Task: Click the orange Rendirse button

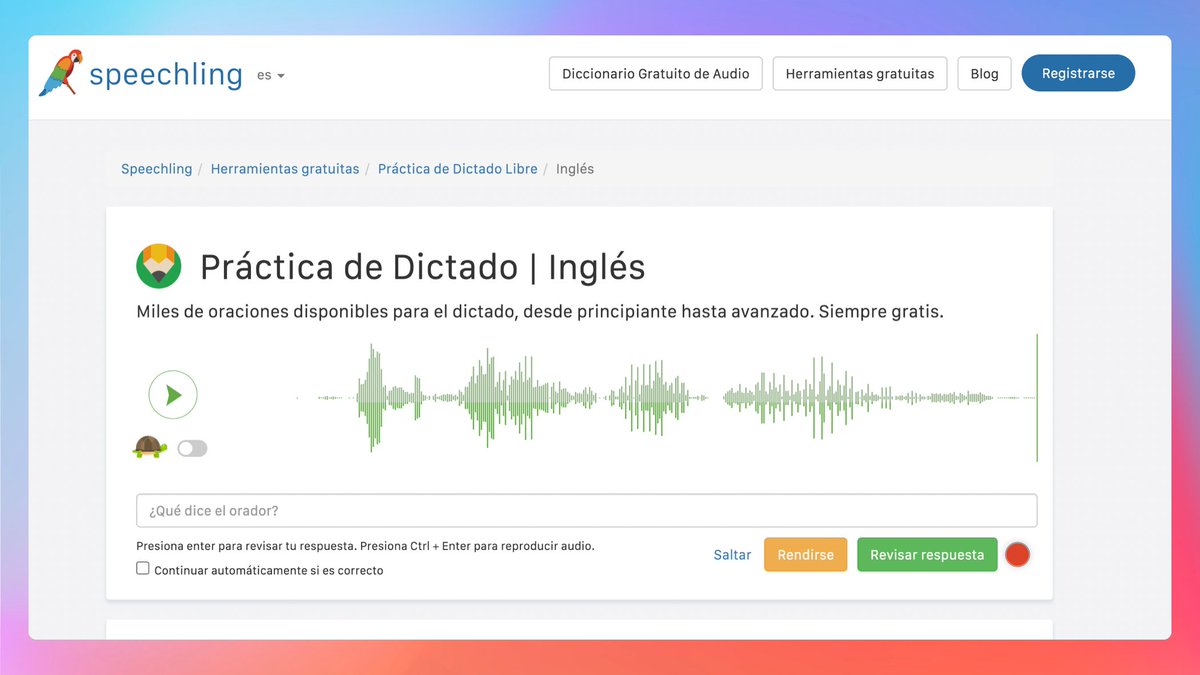Action: (805, 555)
